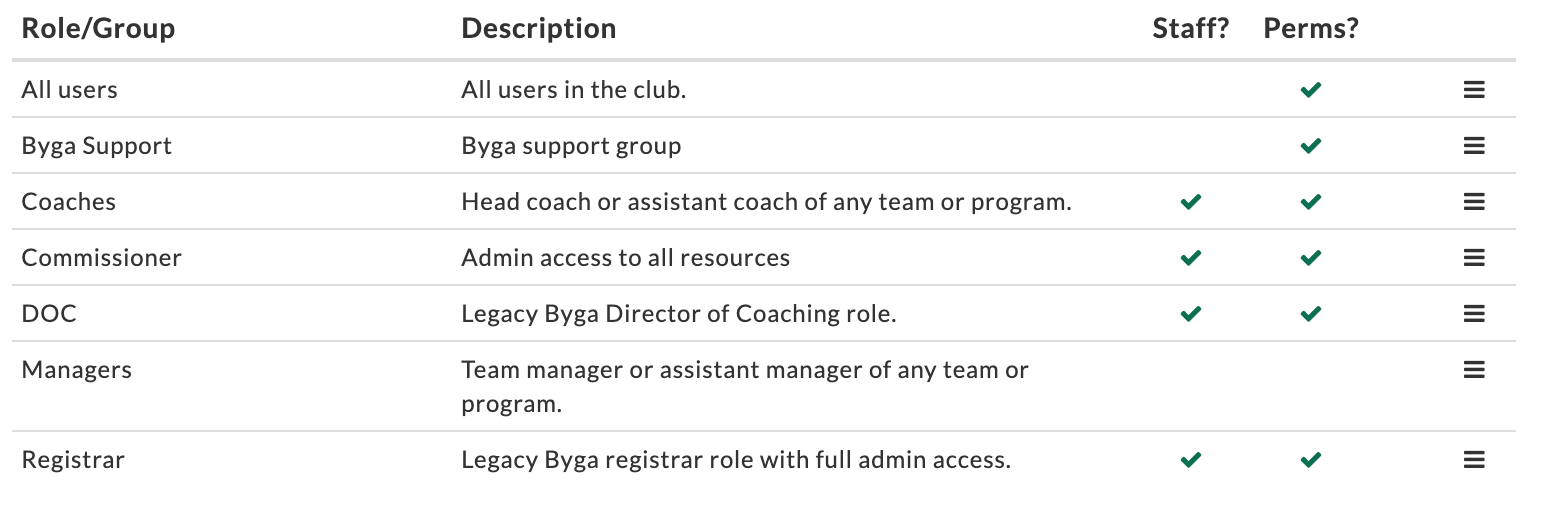Image resolution: width=1548 pixels, height=524 pixels.
Task: Click the Perms checkmark for All users
Action: click(x=1311, y=90)
